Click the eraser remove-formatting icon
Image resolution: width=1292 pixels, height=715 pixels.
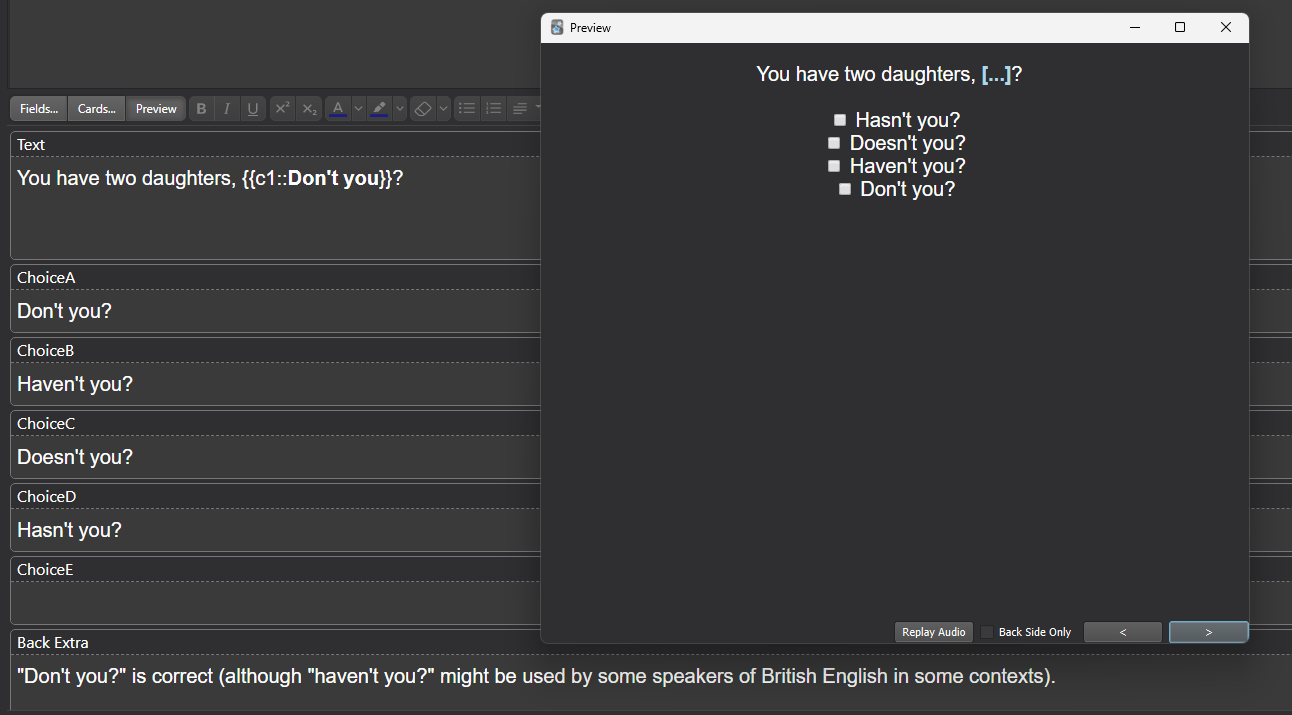pos(423,109)
